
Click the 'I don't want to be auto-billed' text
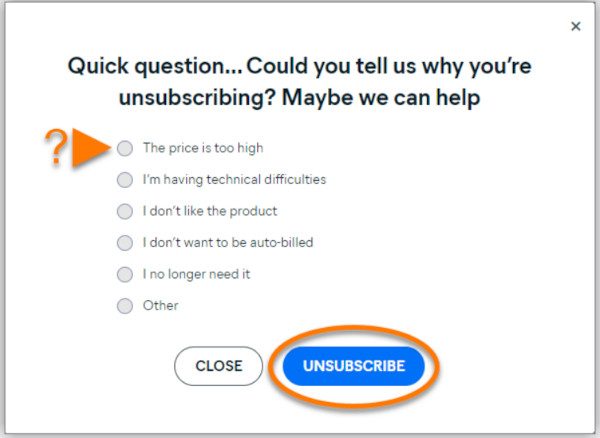point(228,243)
